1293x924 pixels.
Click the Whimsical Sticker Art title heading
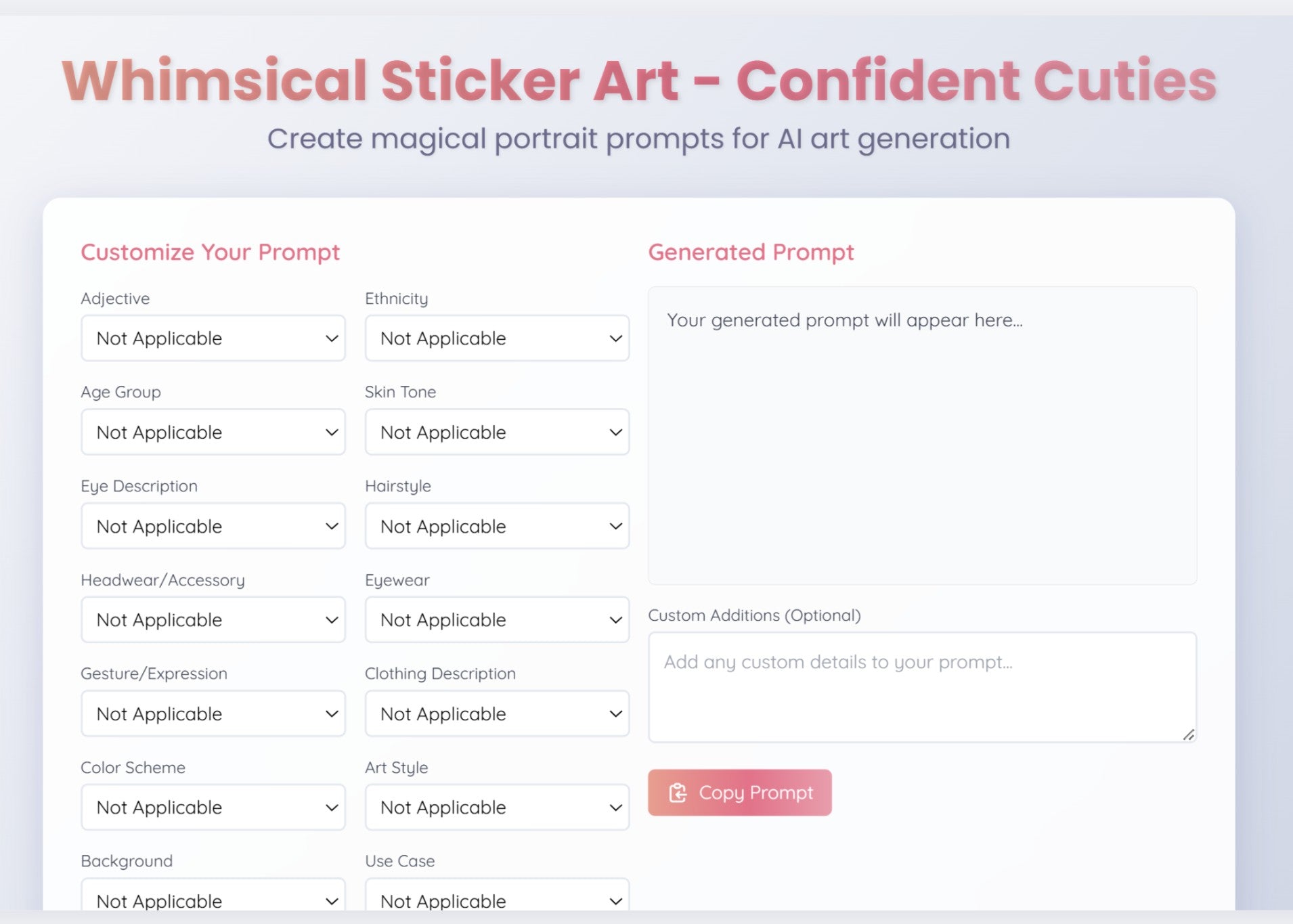point(639,81)
